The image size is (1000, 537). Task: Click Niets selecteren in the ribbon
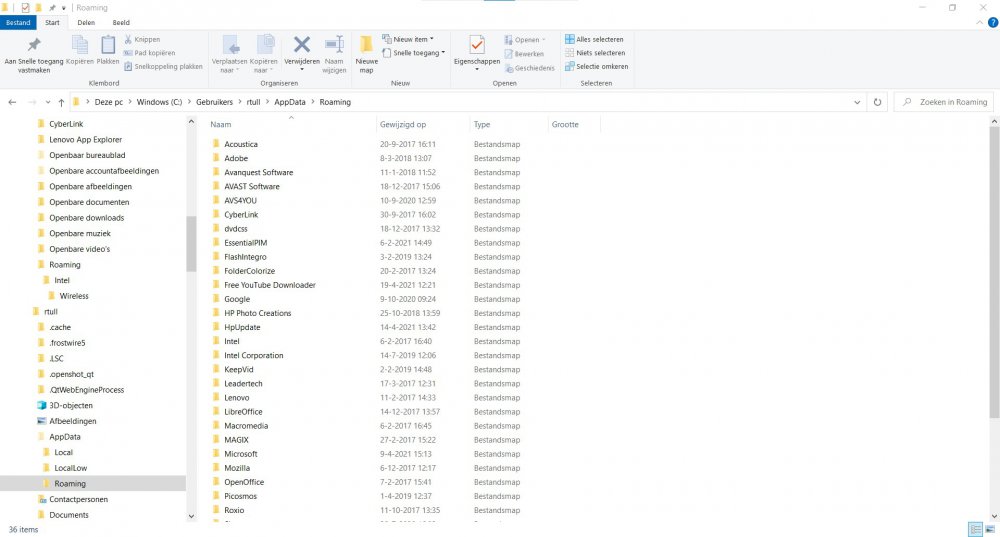point(595,53)
